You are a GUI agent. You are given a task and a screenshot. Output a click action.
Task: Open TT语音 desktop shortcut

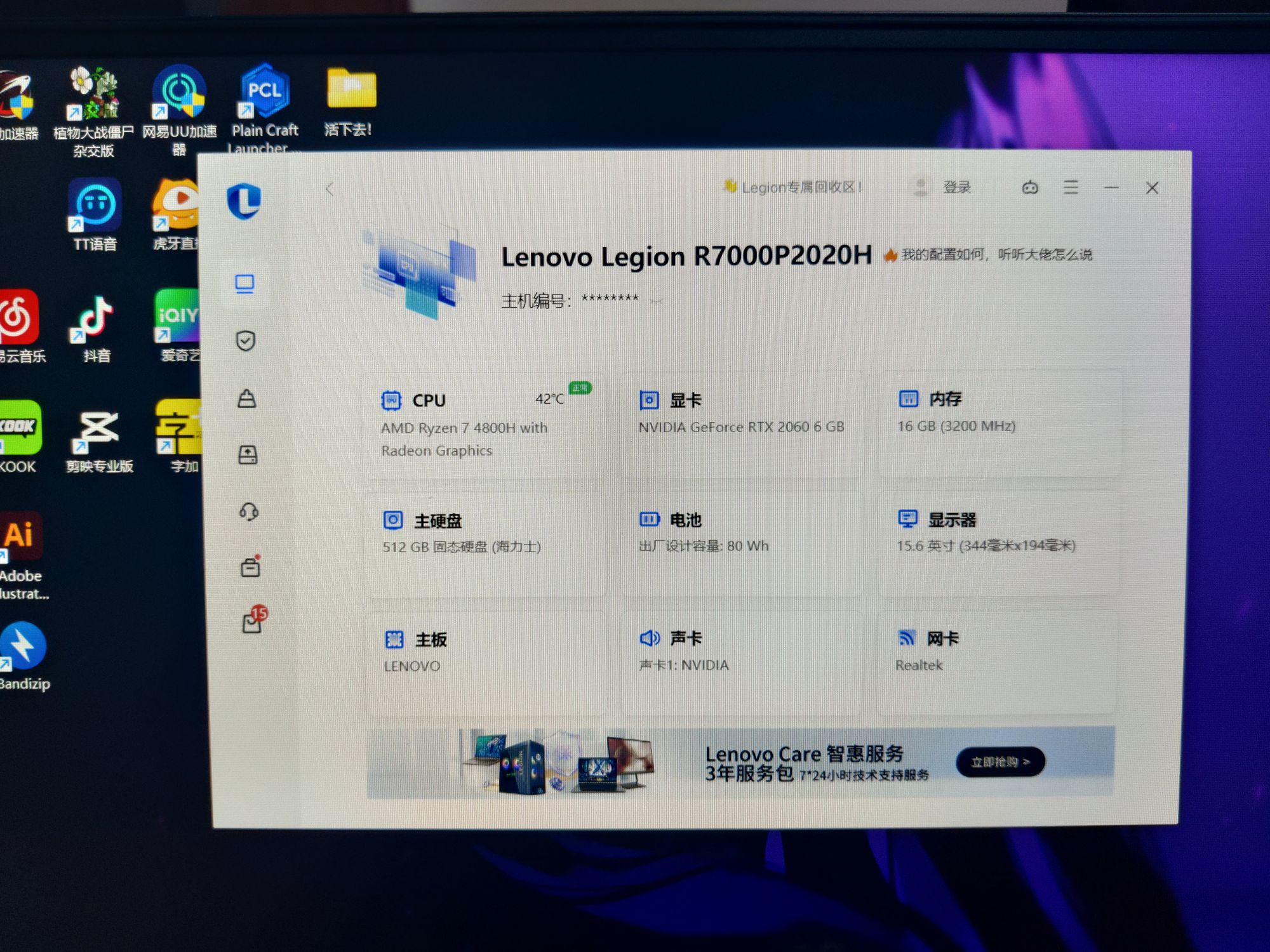point(95,215)
